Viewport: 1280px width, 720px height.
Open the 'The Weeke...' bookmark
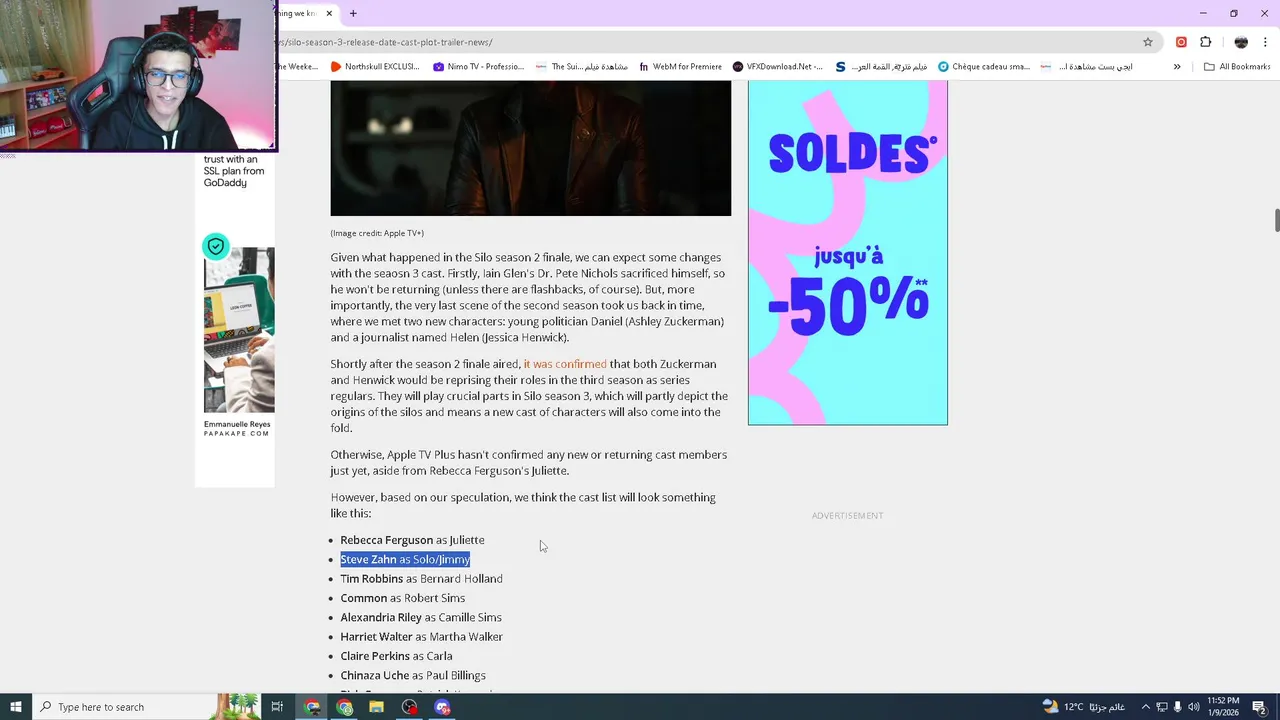coord(297,67)
